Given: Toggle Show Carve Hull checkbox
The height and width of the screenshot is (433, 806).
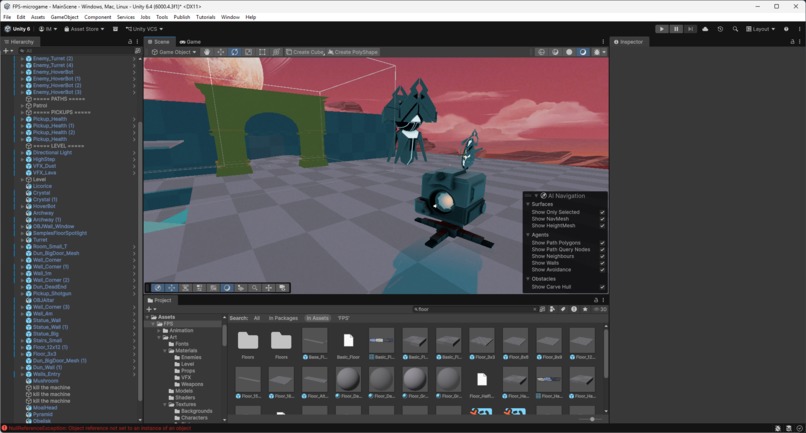Looking at the screenshot, I should point(602,287).
